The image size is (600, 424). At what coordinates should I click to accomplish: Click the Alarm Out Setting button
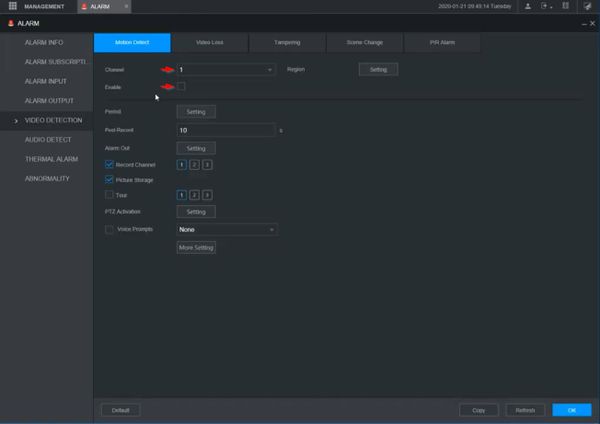(196, 148)
